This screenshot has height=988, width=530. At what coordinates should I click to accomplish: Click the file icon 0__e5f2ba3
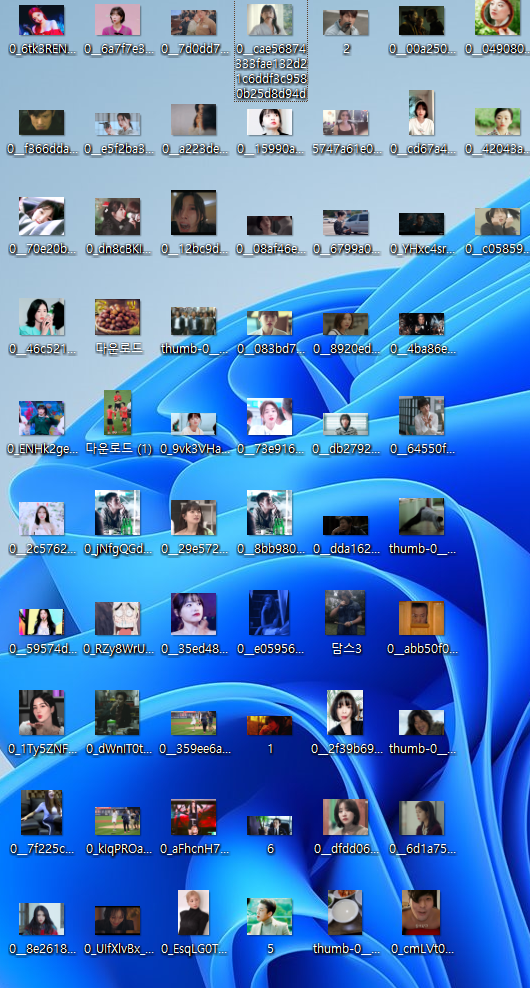[118, 124]
